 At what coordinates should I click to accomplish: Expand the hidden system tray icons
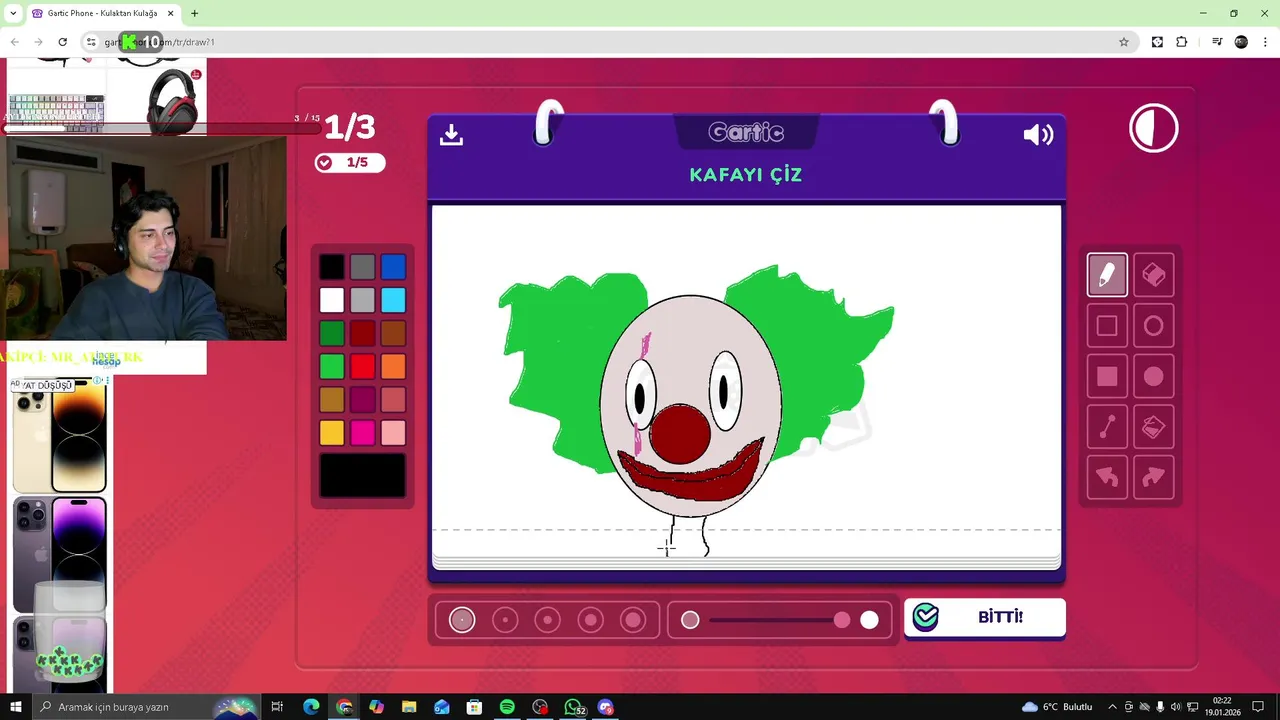(x=1112, y=707)
